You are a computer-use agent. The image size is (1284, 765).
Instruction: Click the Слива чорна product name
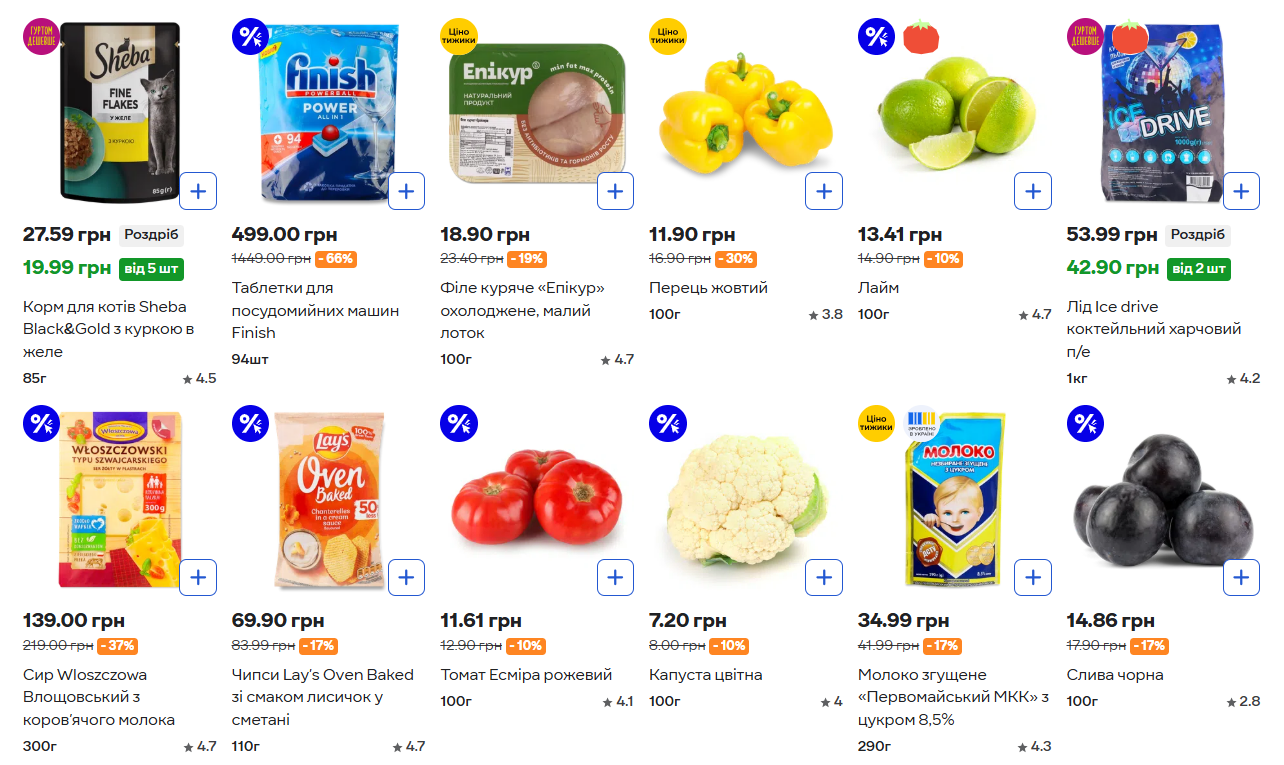[1115, 675]
